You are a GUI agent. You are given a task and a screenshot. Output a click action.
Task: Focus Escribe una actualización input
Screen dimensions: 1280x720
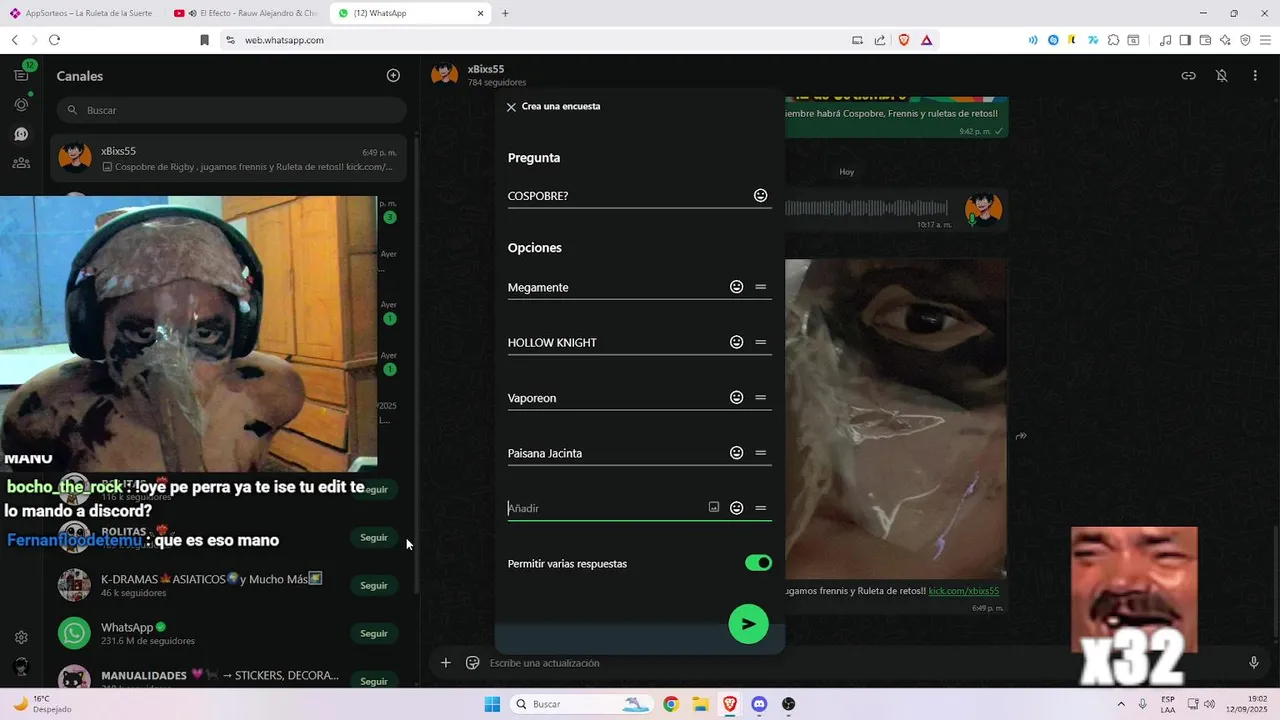[860, 663]
